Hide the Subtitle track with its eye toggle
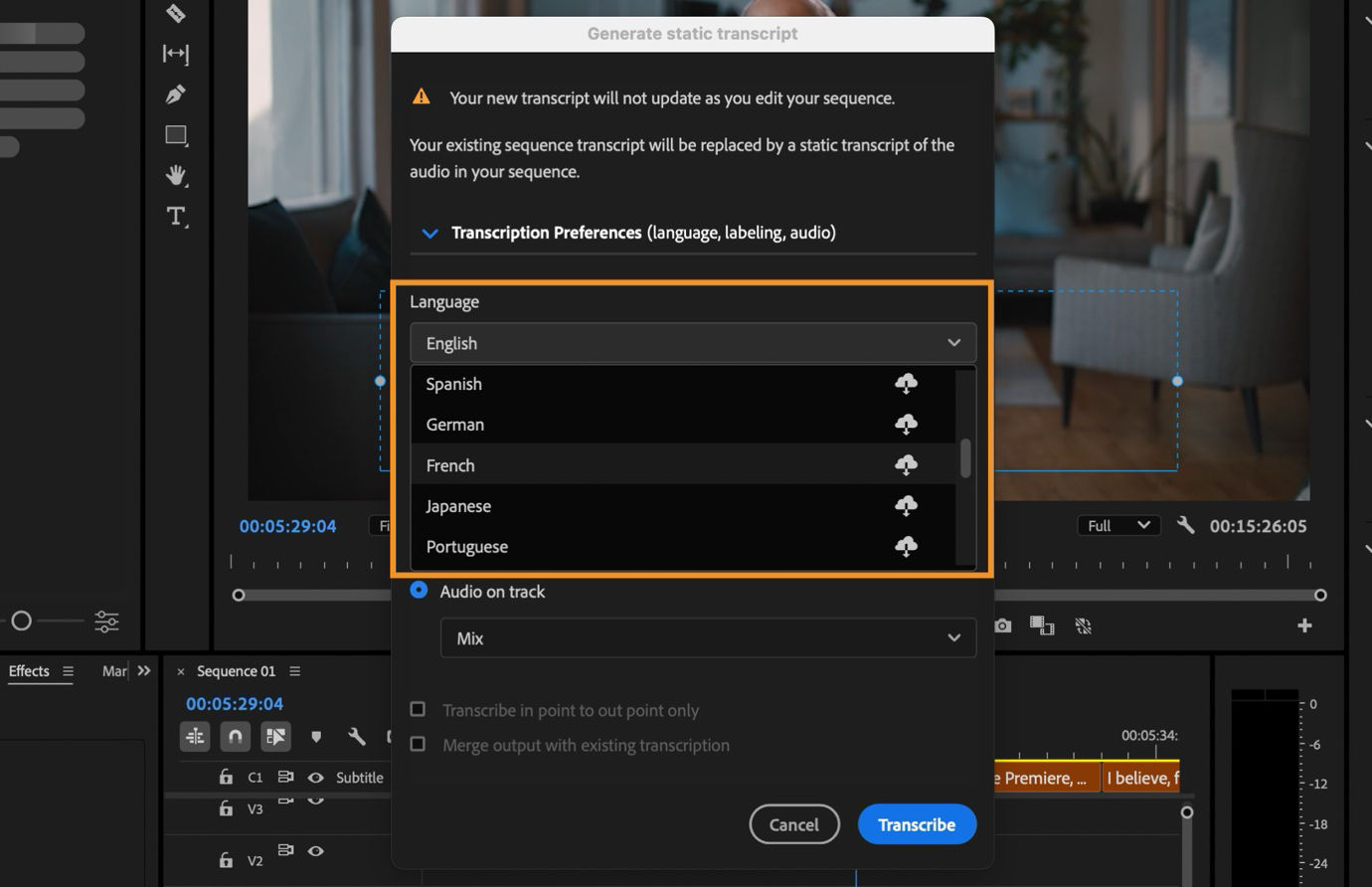The image size is (1372, 887). click(x=316, y=777)
